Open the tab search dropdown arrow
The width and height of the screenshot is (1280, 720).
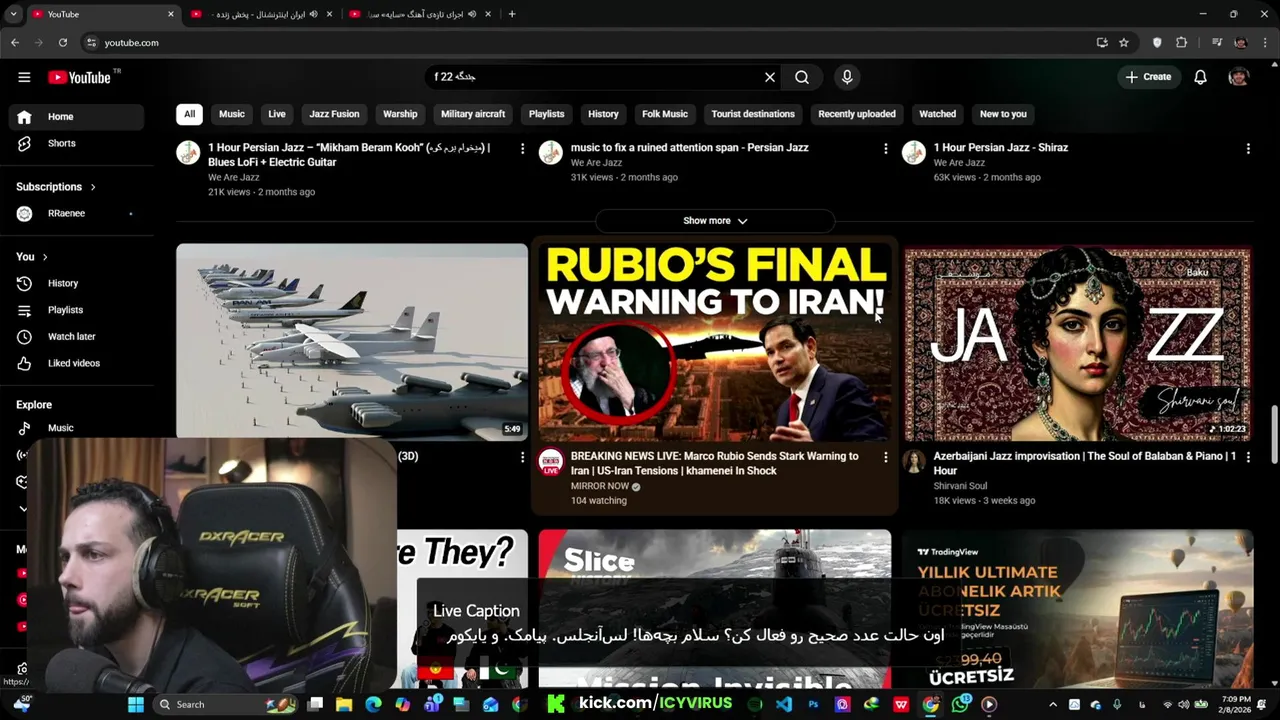click(14, 14)
